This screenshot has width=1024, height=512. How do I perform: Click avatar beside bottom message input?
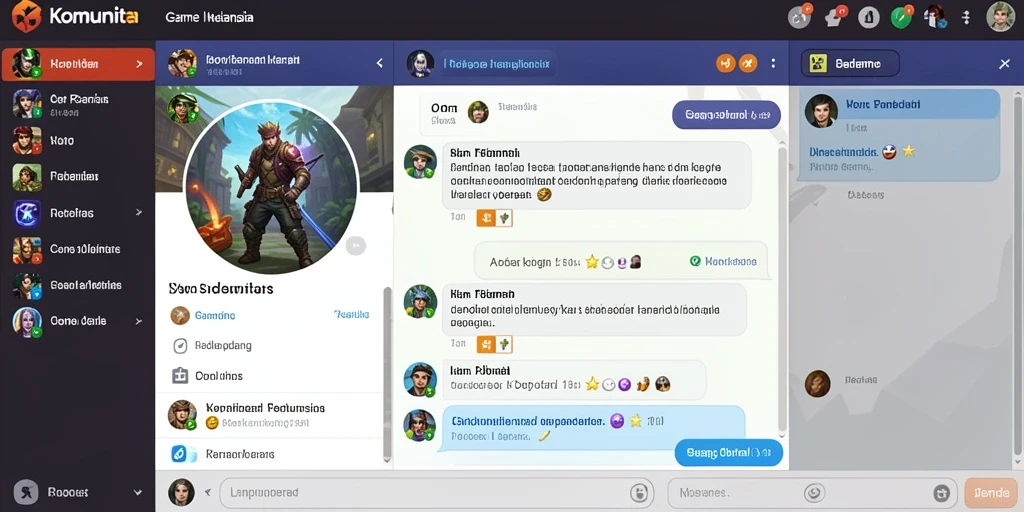pyautogui.click(x=182, y=492)
